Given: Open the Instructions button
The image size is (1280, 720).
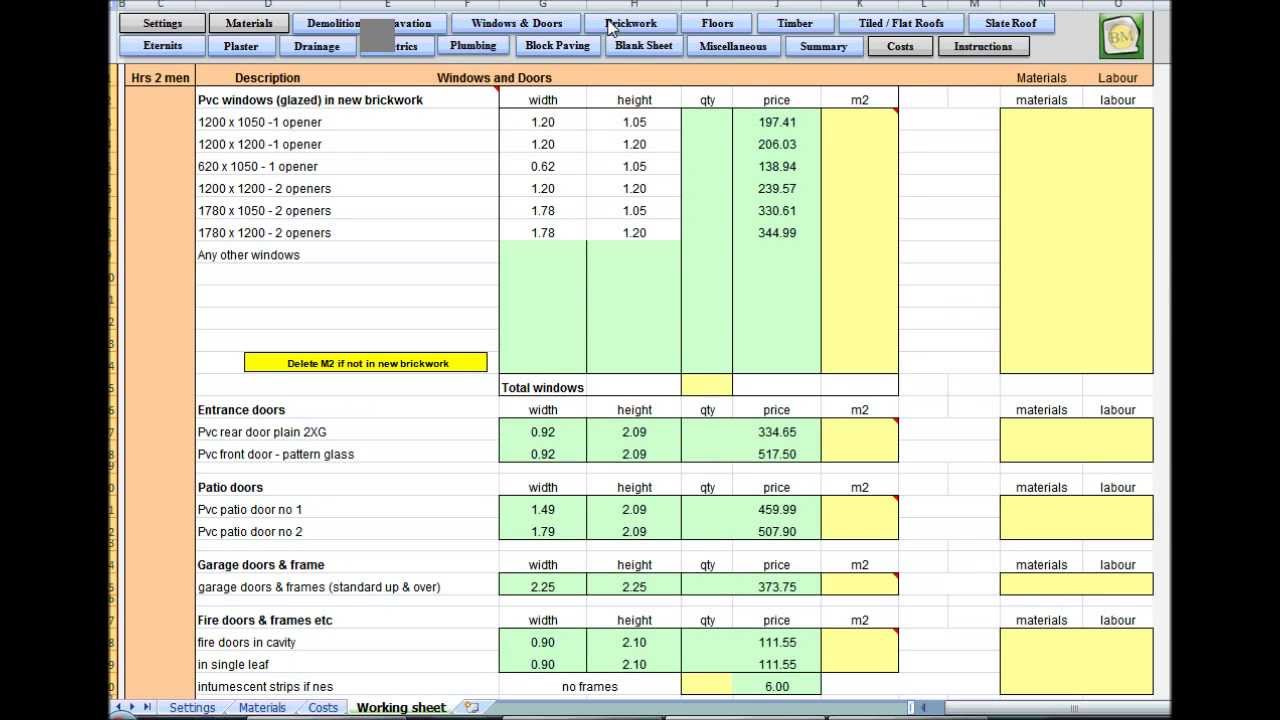Looking at the screenshot, I should (983, 46).
